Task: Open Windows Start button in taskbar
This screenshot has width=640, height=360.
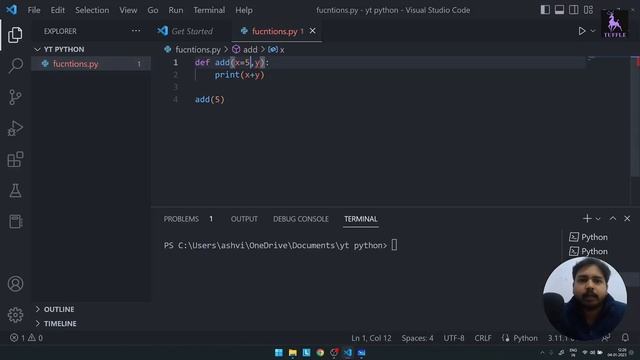Action: click(x=279, y=352)
